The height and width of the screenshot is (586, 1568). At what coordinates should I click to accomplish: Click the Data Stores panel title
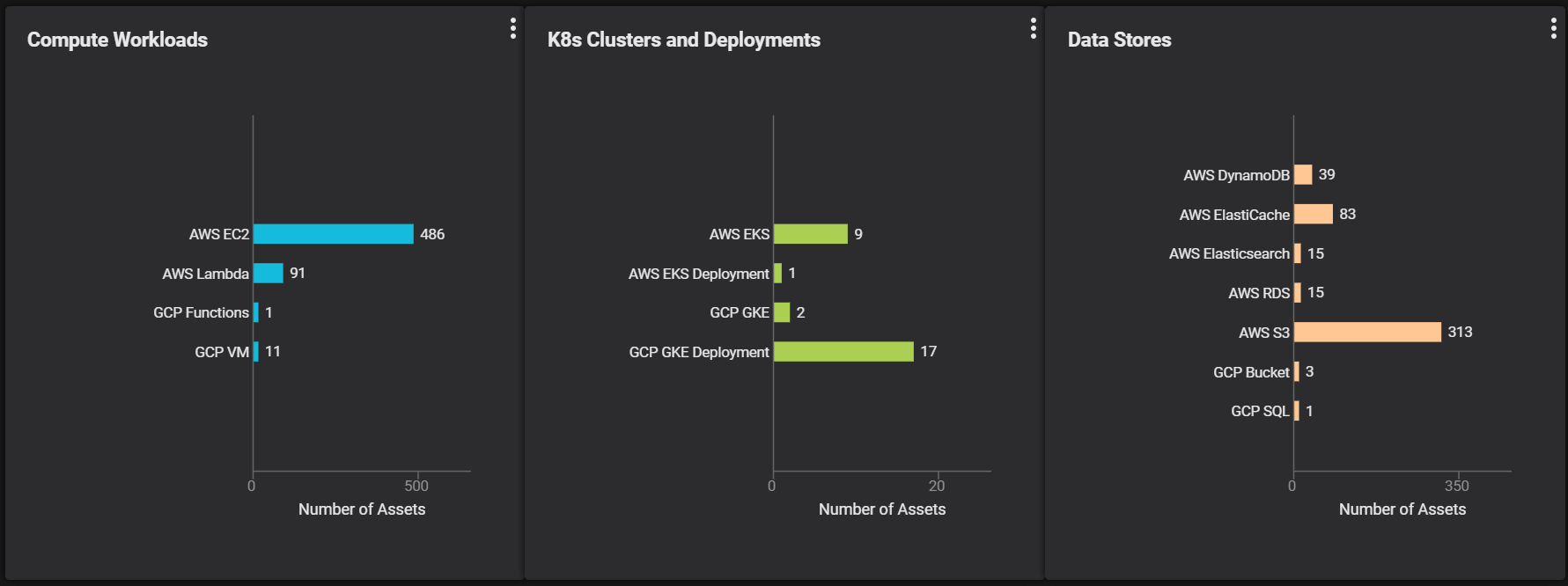1119,40
